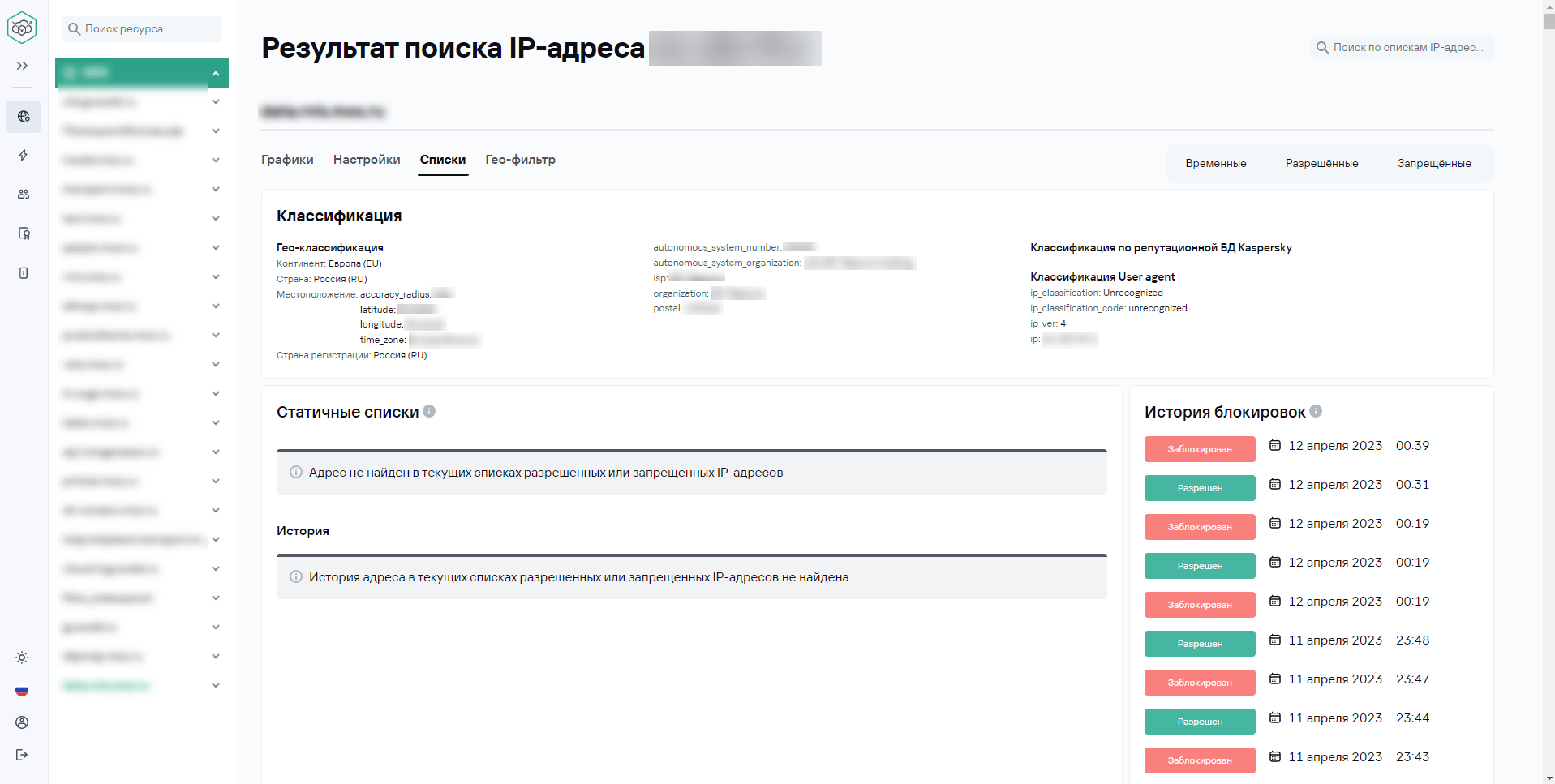Screen dimensions: 1555x784
Task: Select the lightning bolt tool in sidebar
Action: (23, 156)
